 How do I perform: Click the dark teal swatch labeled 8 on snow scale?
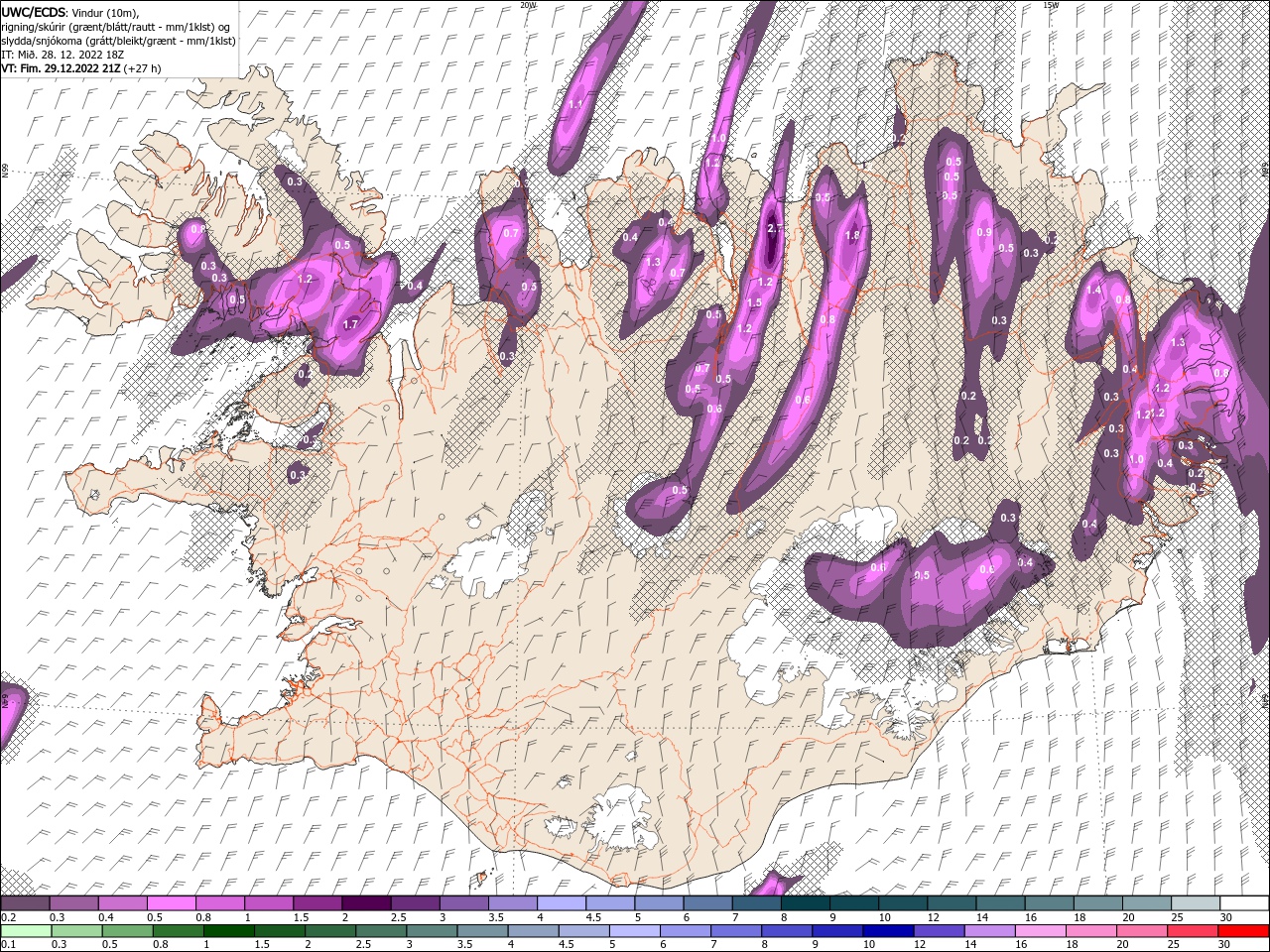[805, 903]
